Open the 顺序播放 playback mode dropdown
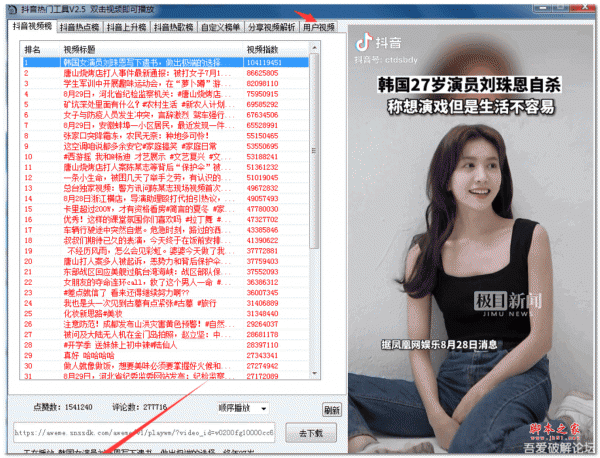600x458 pixels. (x=243, y=408)
